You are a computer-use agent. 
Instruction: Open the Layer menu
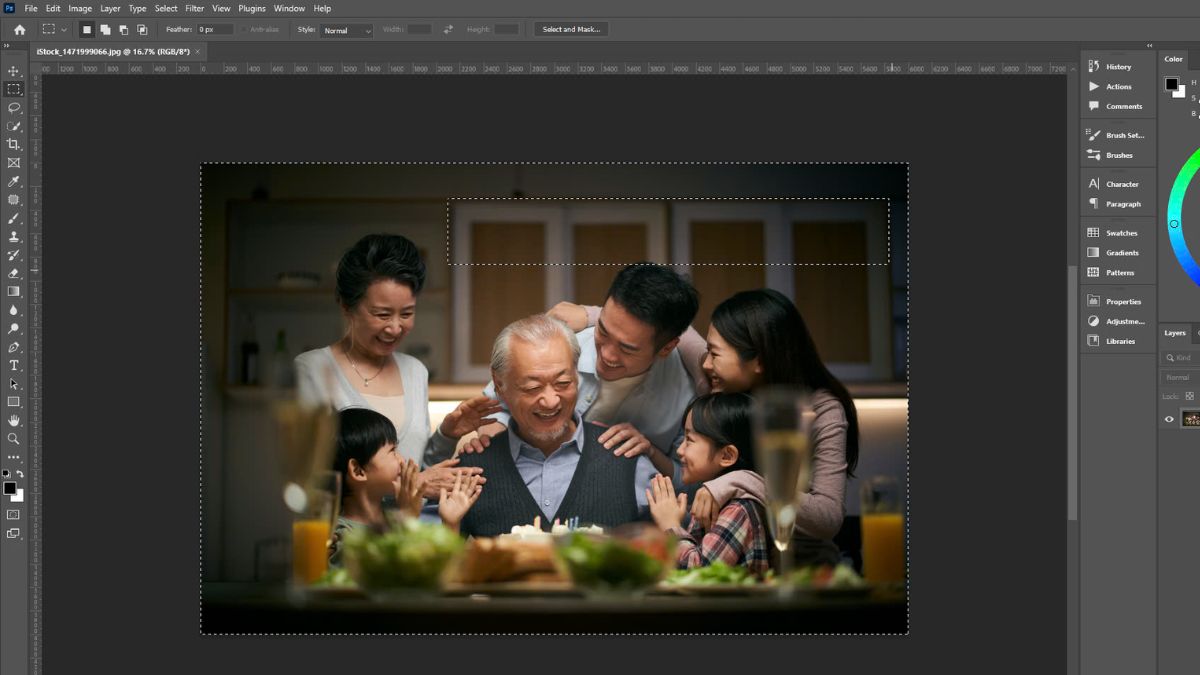110,8
